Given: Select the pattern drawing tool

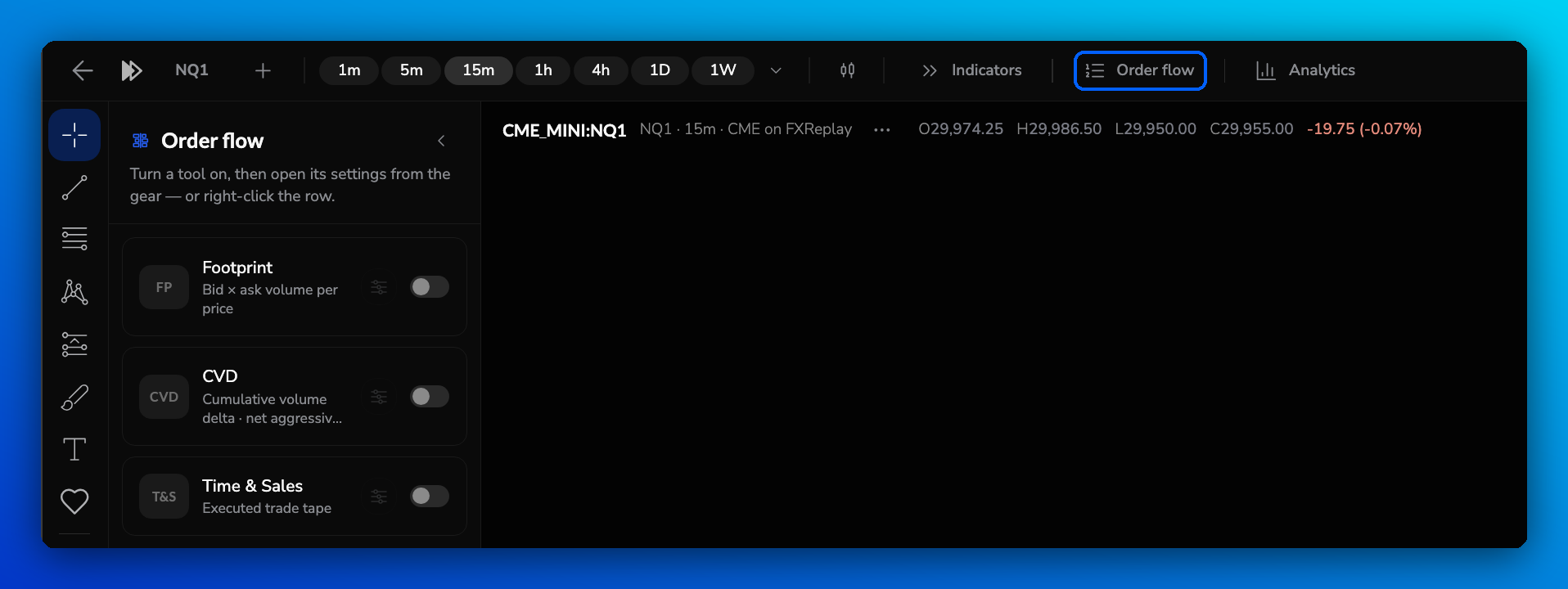Looking at the screenshot, I should click(x=74, y=291).
